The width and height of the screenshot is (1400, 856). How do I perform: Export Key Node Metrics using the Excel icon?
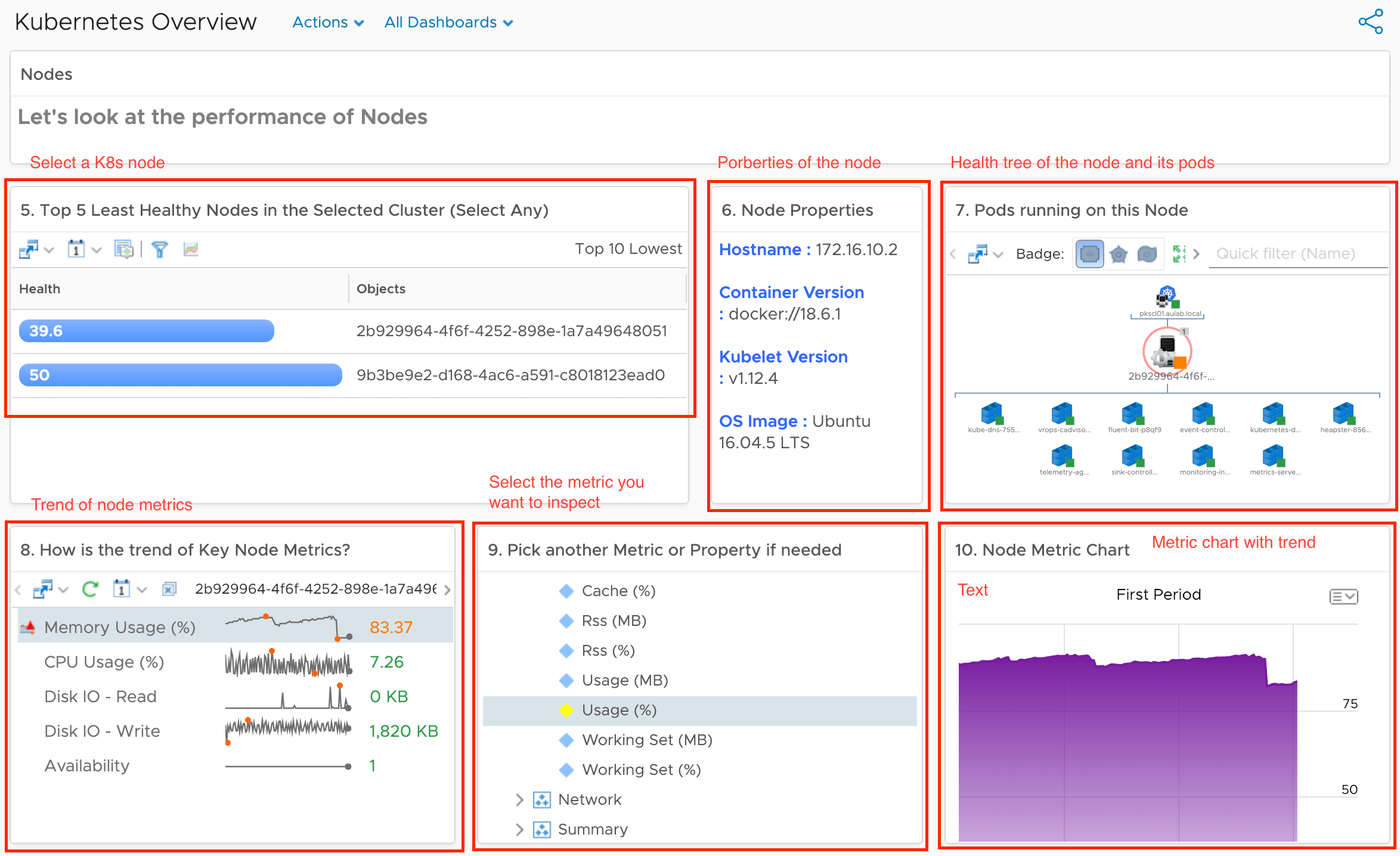(169, 589)
